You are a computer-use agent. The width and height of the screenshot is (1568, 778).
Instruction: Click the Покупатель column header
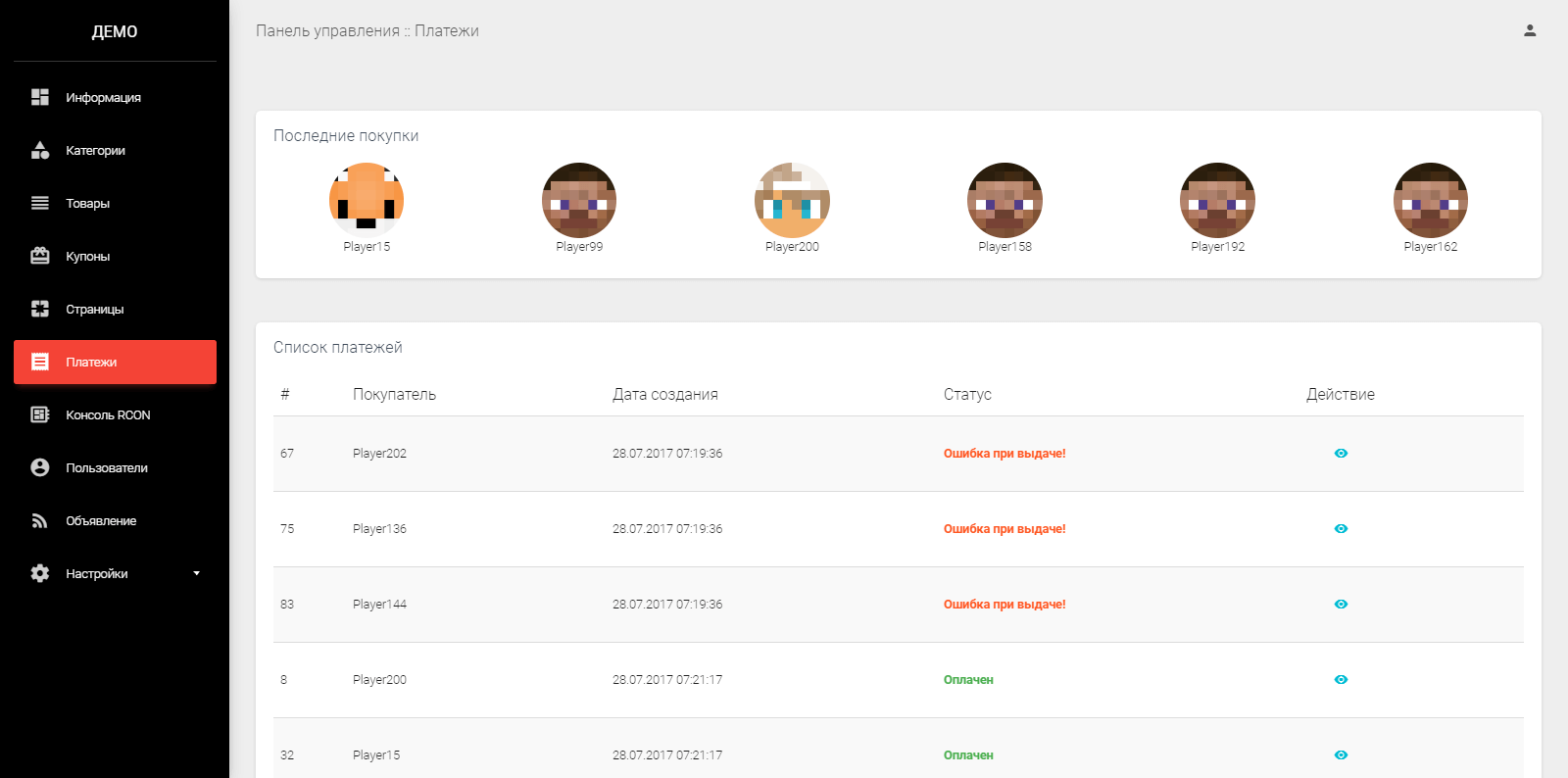pos(394,394)
